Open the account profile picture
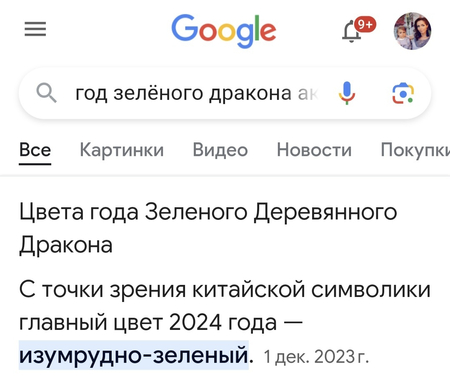Screen dimensions: 450x379 tap(413, 31)
